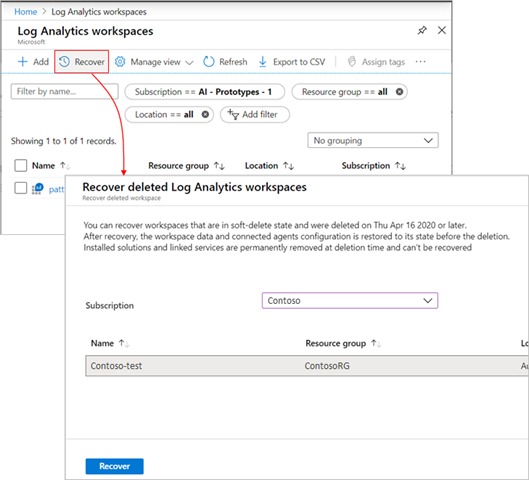Click the blue Recover button
The height and width of the screenshot is (480, 529).
pos(114,466)
